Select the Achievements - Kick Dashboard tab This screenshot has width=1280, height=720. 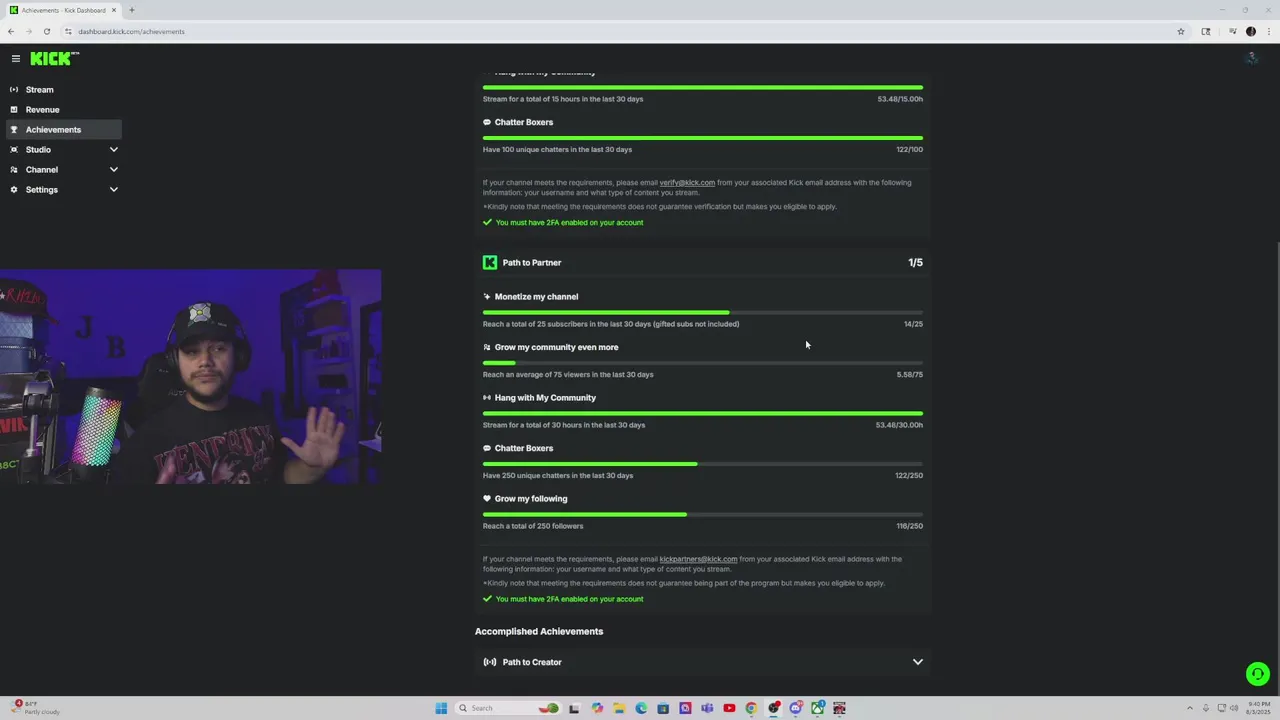click(x=63, y=10)
